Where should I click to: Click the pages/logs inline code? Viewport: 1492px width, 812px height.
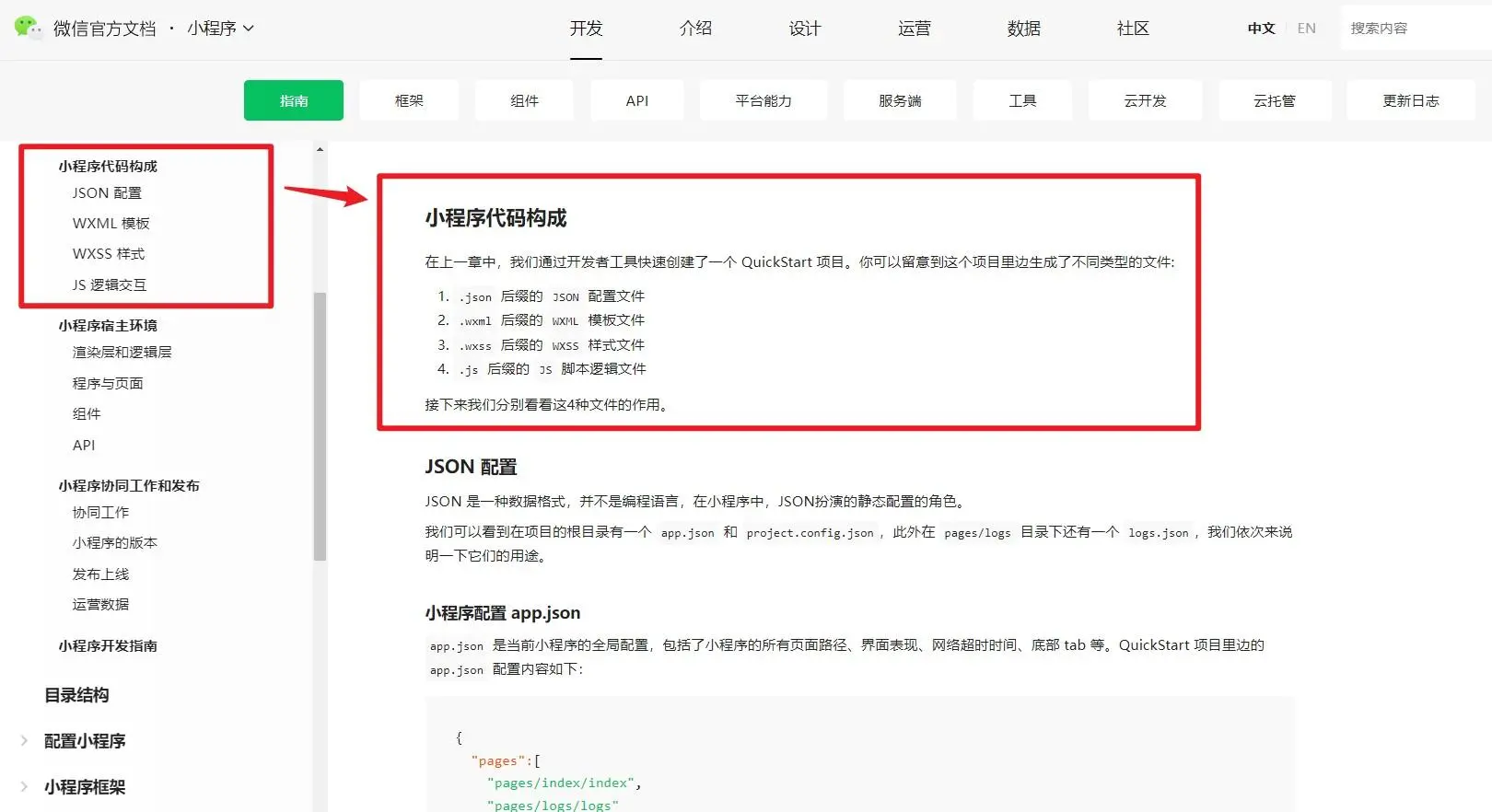click(977, 532)
